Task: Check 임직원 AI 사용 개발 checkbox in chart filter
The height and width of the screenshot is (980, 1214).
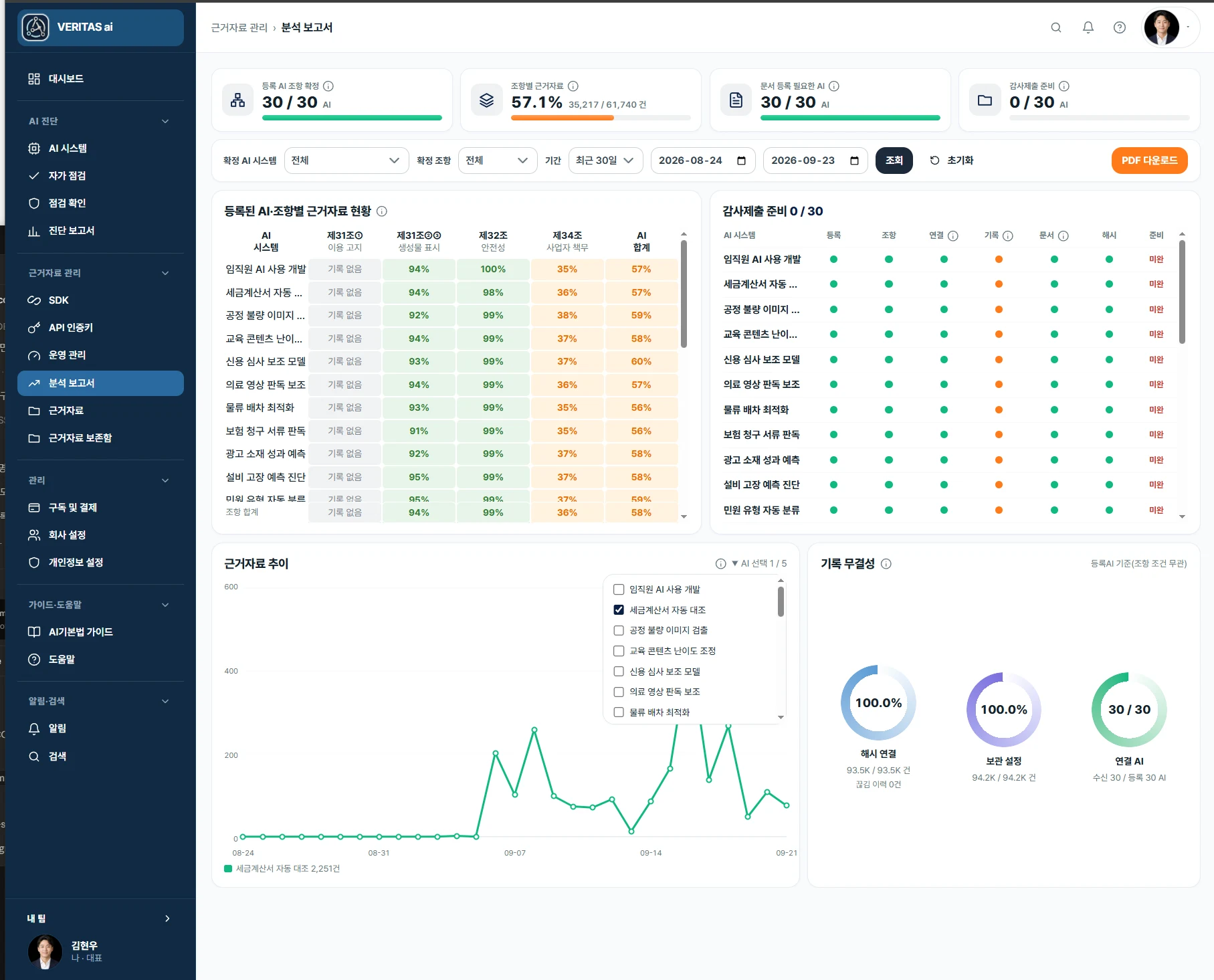Action: pyautogui.click(x=619, y=589)
